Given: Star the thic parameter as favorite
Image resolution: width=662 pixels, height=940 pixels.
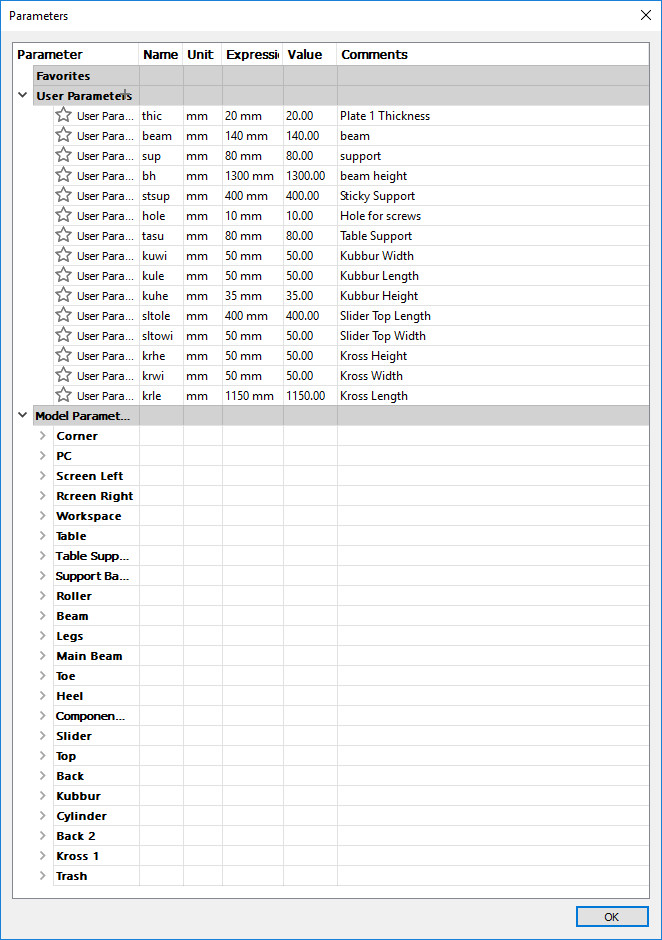Looking at the screenshot, I should pos(63,115).
